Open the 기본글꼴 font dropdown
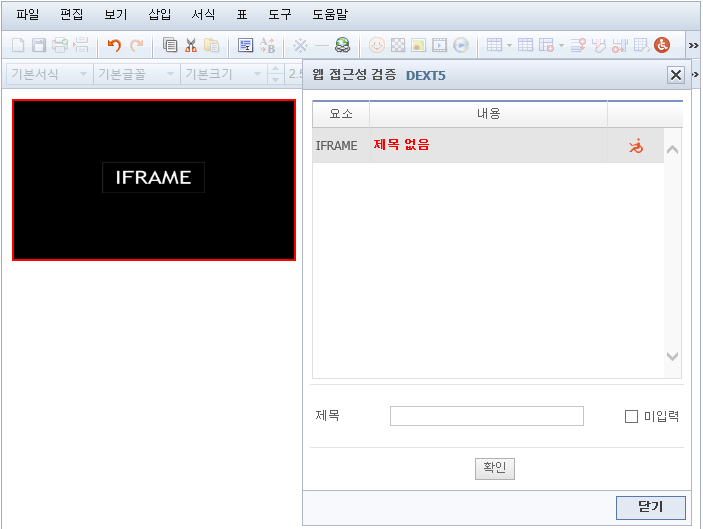Viewport: 703px width, 529px height. 136,74
